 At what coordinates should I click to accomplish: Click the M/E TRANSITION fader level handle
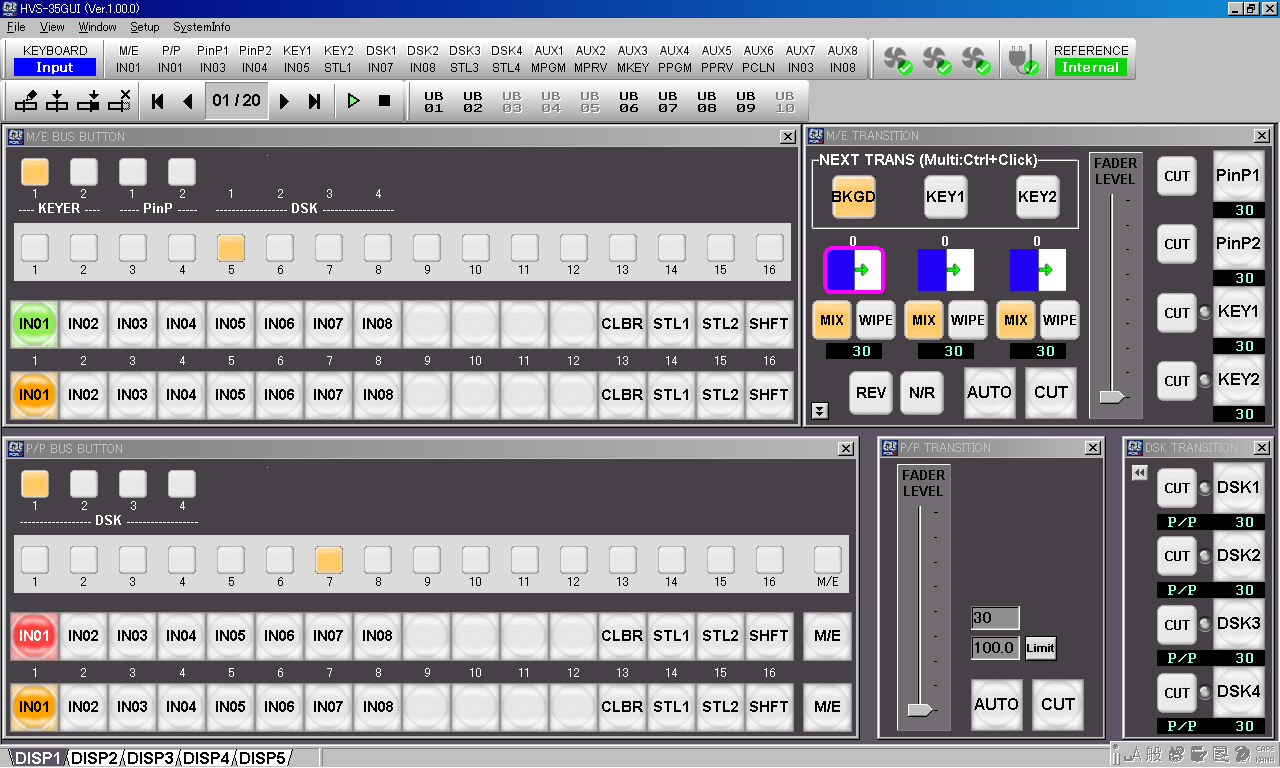(1112, 397)
